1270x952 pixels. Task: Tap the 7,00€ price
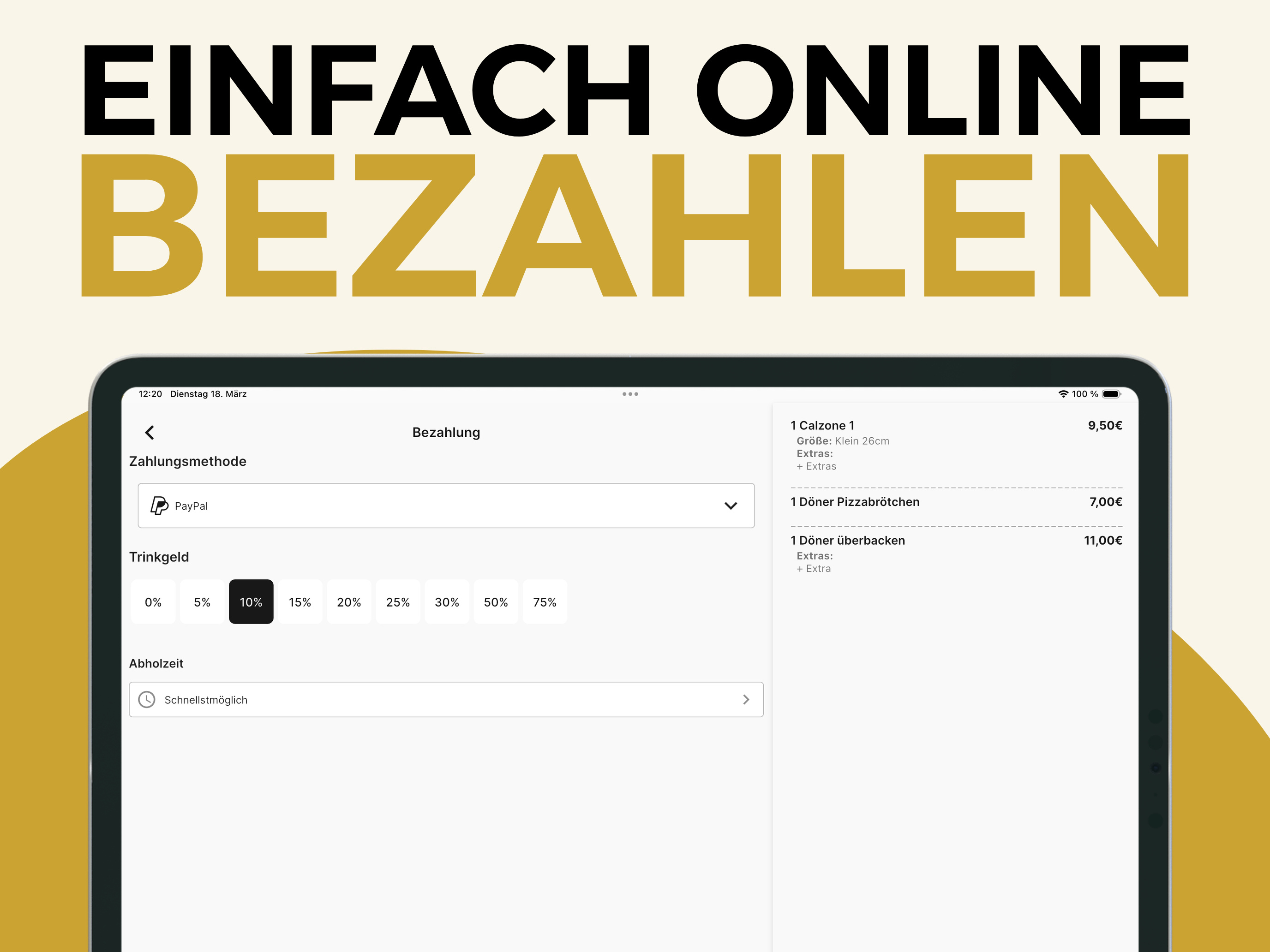[x=1106, y=502]
